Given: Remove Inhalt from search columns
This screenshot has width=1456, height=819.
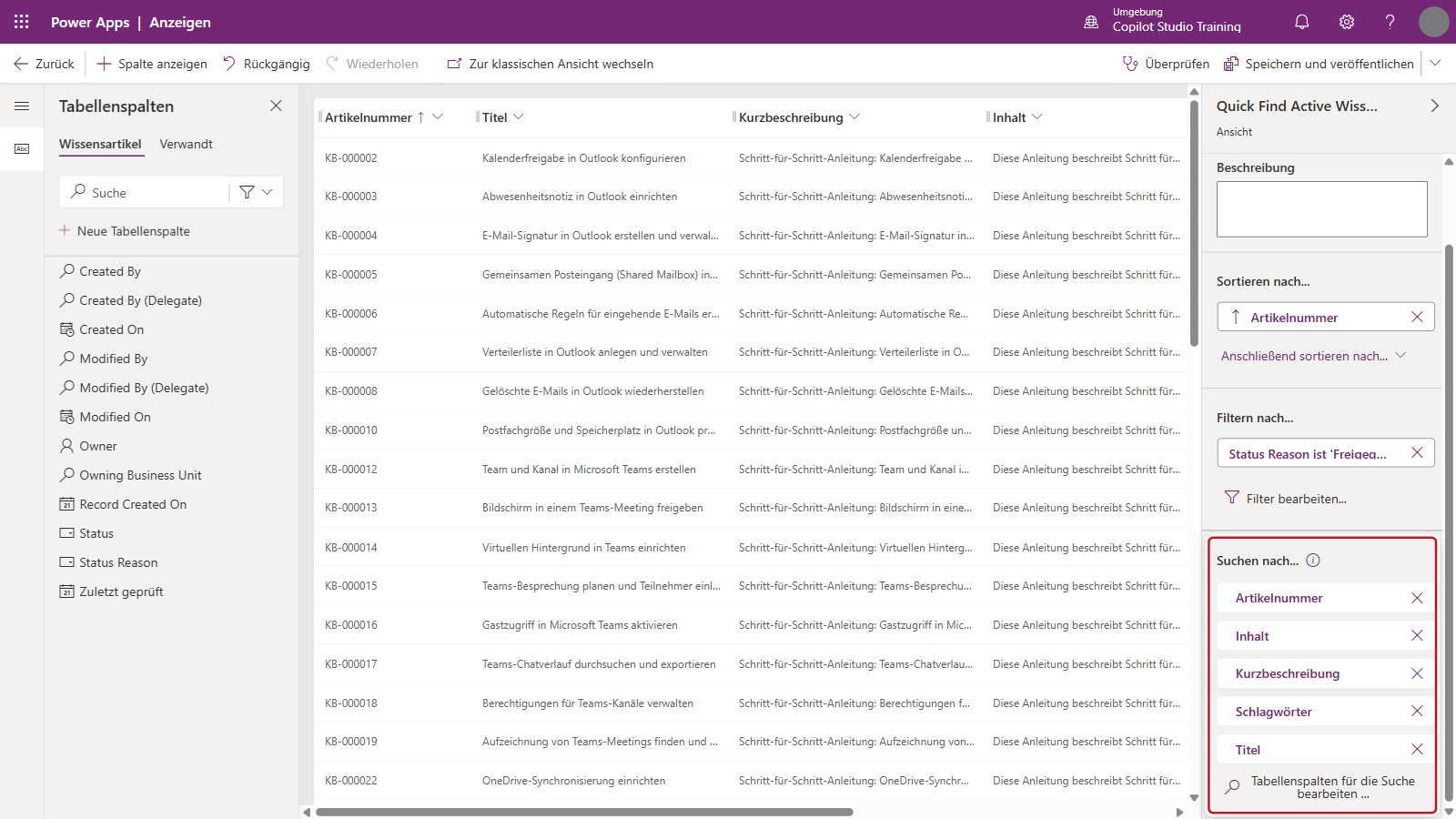Looking at the screenshot, I should pyautogui.click(x=1417, y=635).
